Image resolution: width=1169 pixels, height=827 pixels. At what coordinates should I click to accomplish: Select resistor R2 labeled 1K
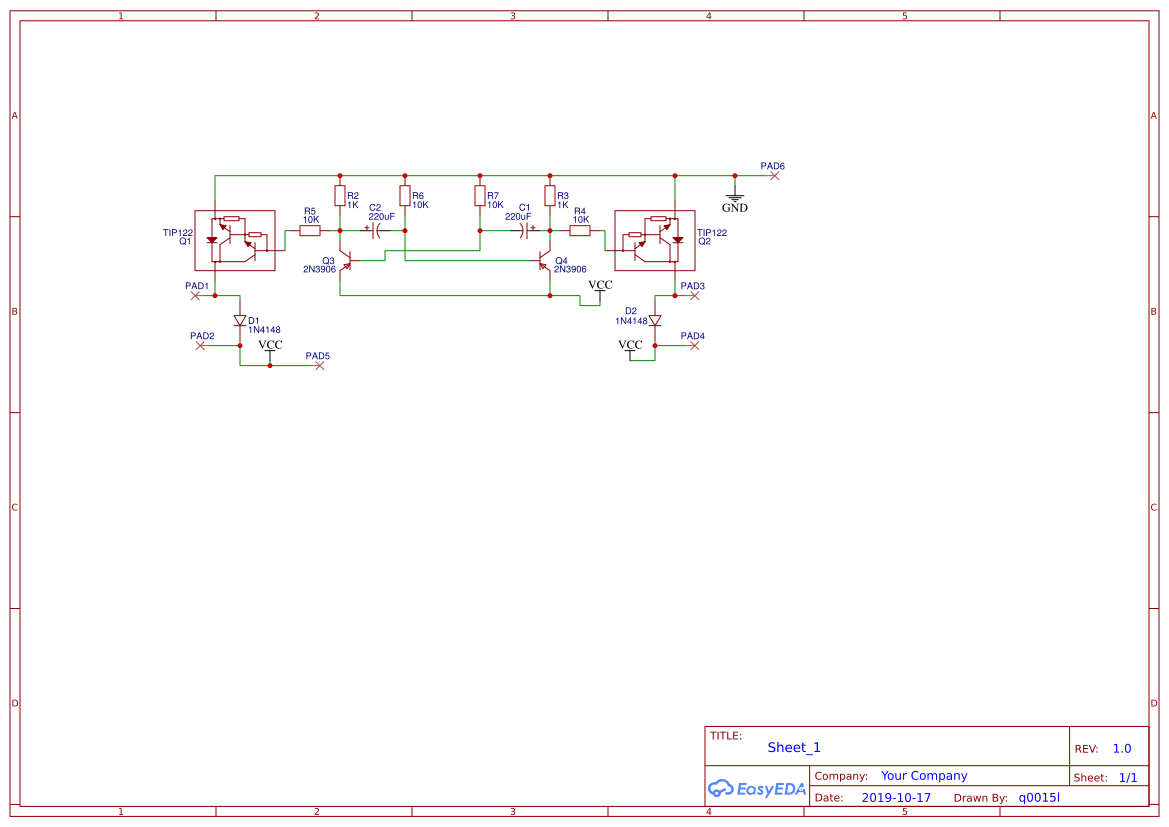pyautogui.click(x=341, y=195)
